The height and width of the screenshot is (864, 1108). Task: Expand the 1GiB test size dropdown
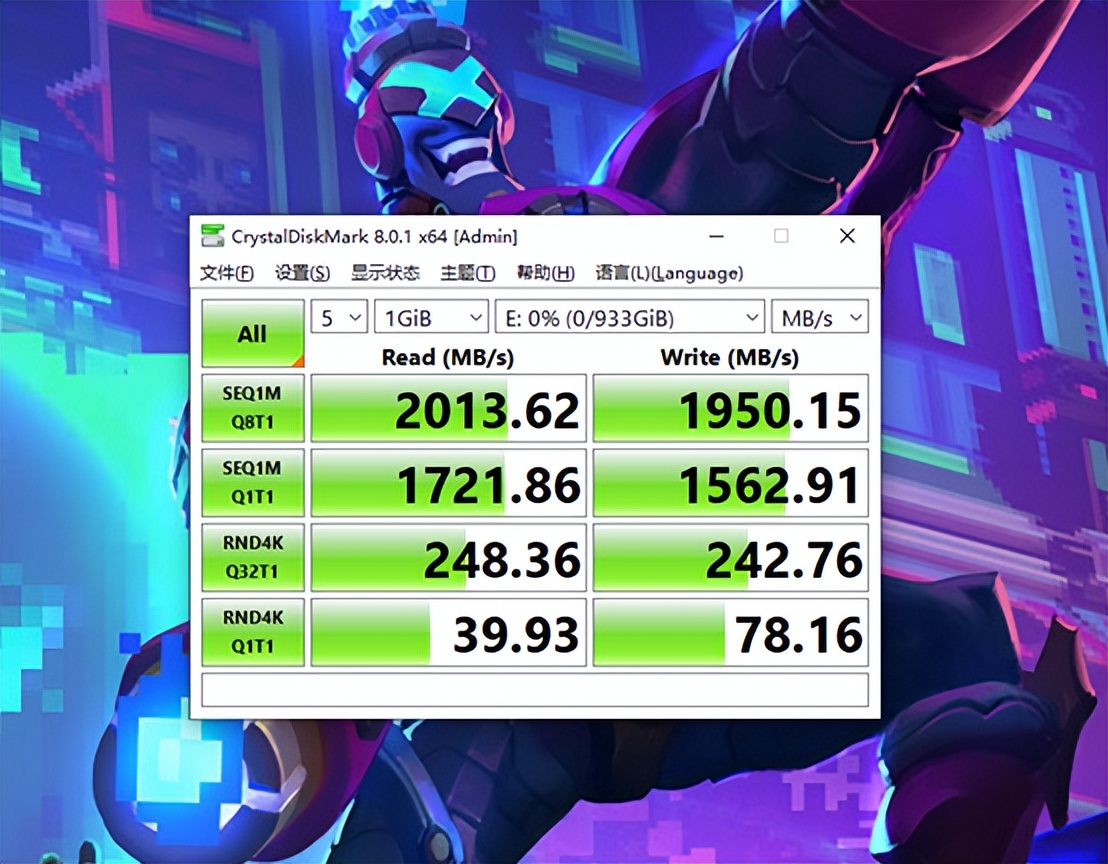(431, 317)
